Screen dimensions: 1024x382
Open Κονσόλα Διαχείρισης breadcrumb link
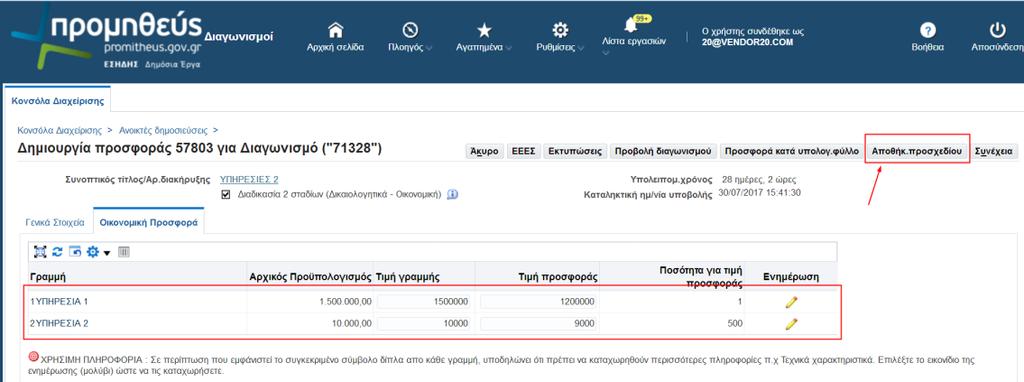click(x=59, y=130)
